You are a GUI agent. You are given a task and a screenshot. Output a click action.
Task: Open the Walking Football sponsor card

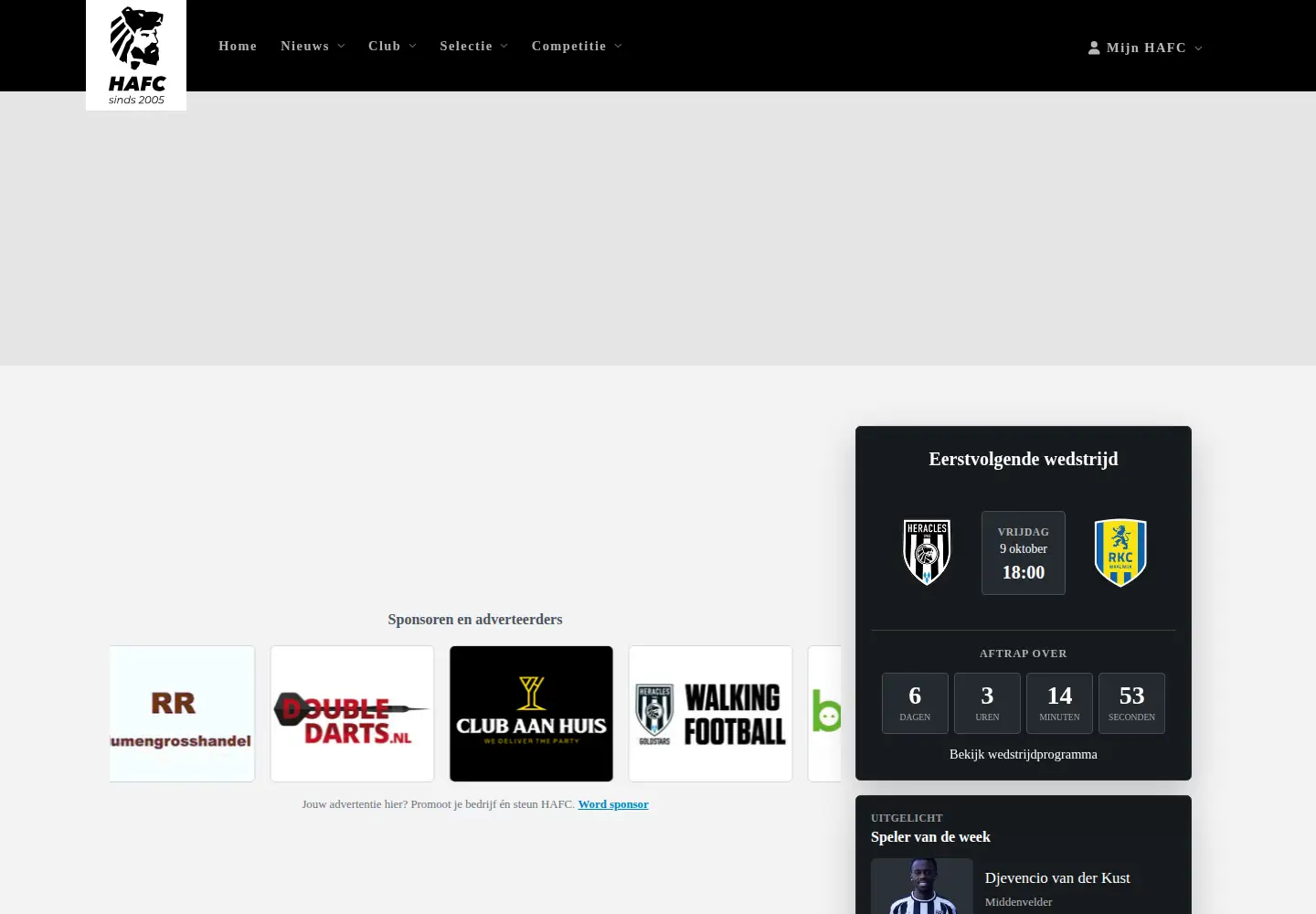click(x=710, y=714)
